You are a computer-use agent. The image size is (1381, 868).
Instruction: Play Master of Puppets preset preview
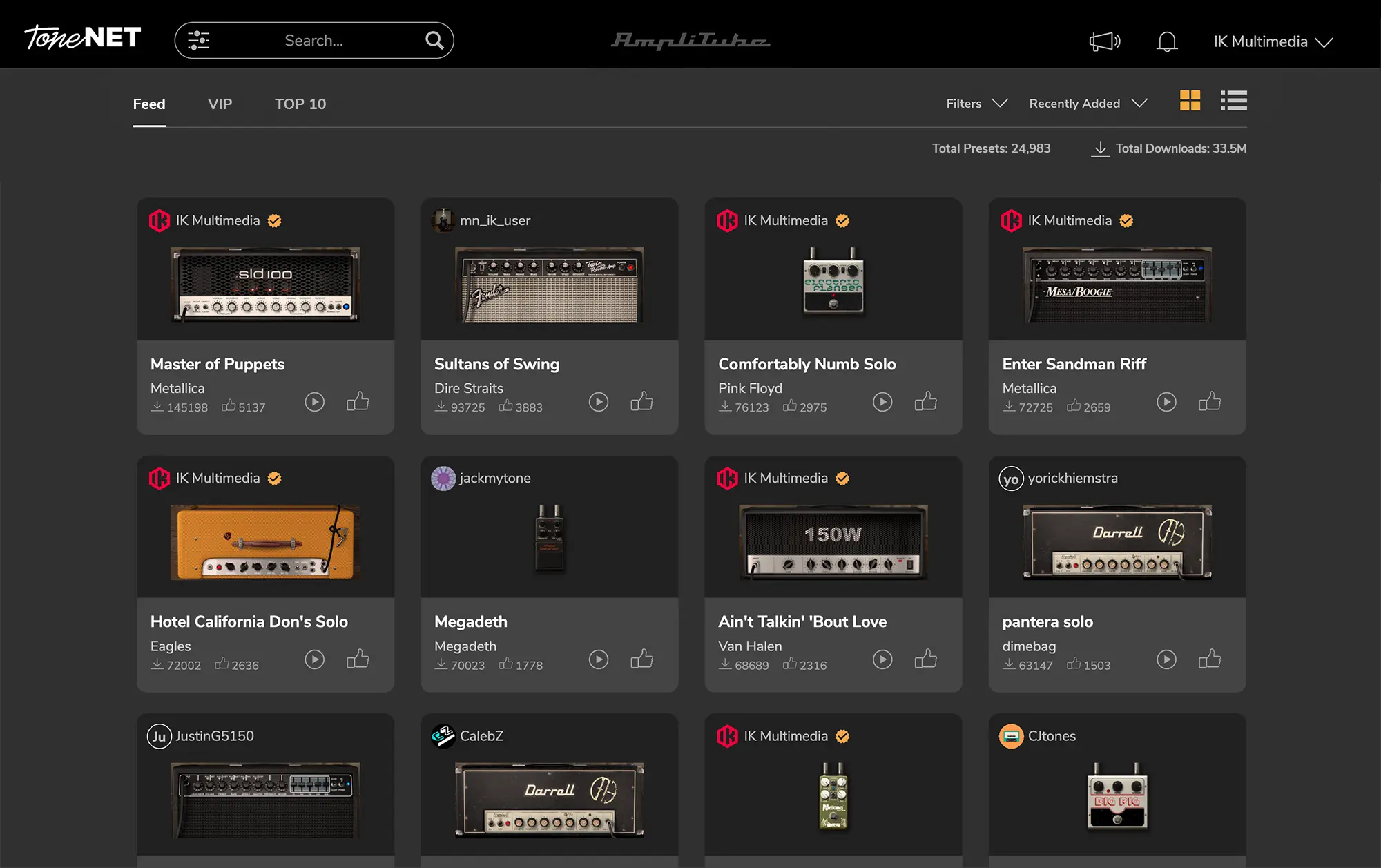click(x=315, y=402)
